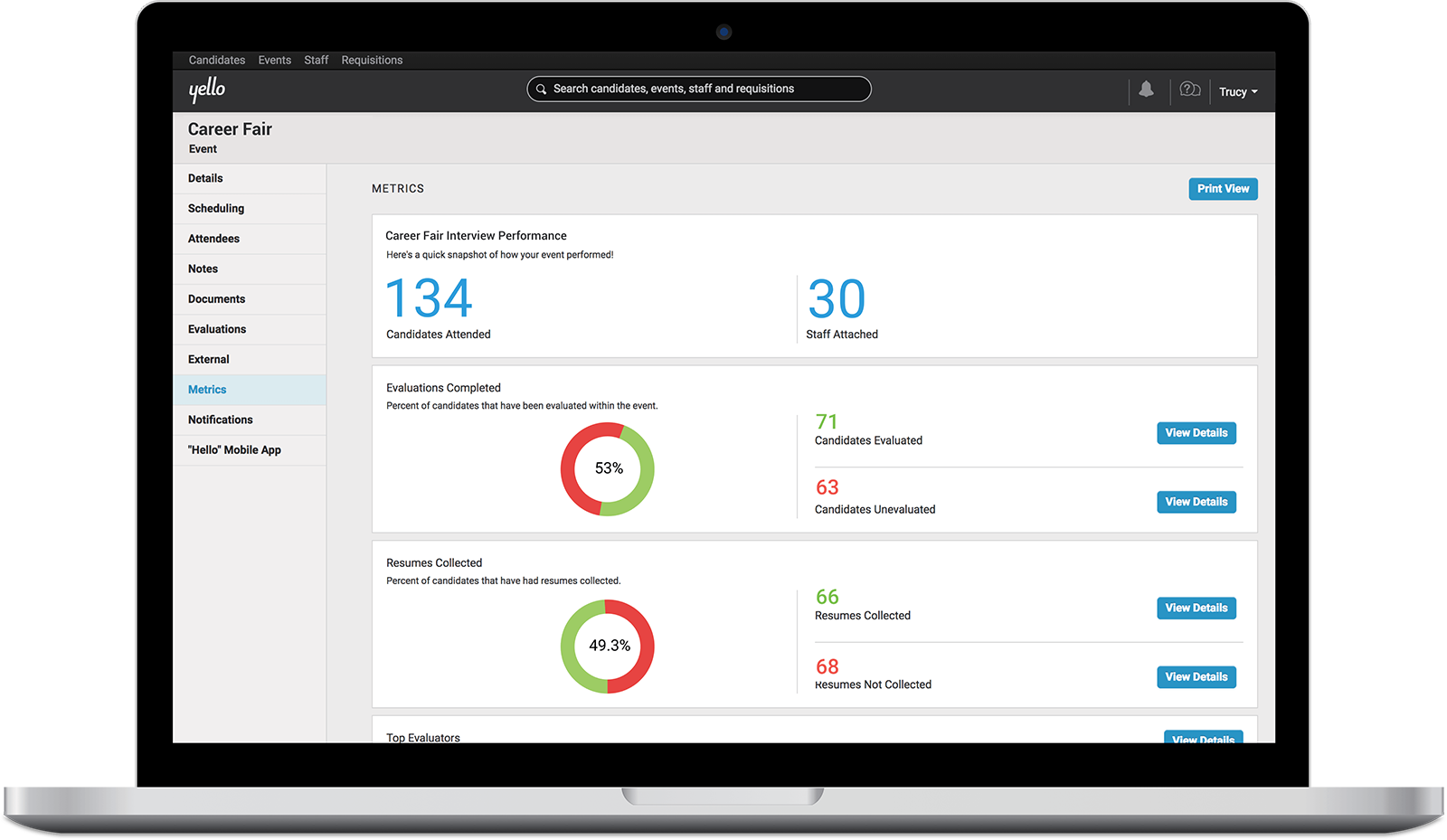The height and width of the screenshot is (840, 1447).
Task: Open the External section
Action: pyautogui.click(x=250, y=360)
